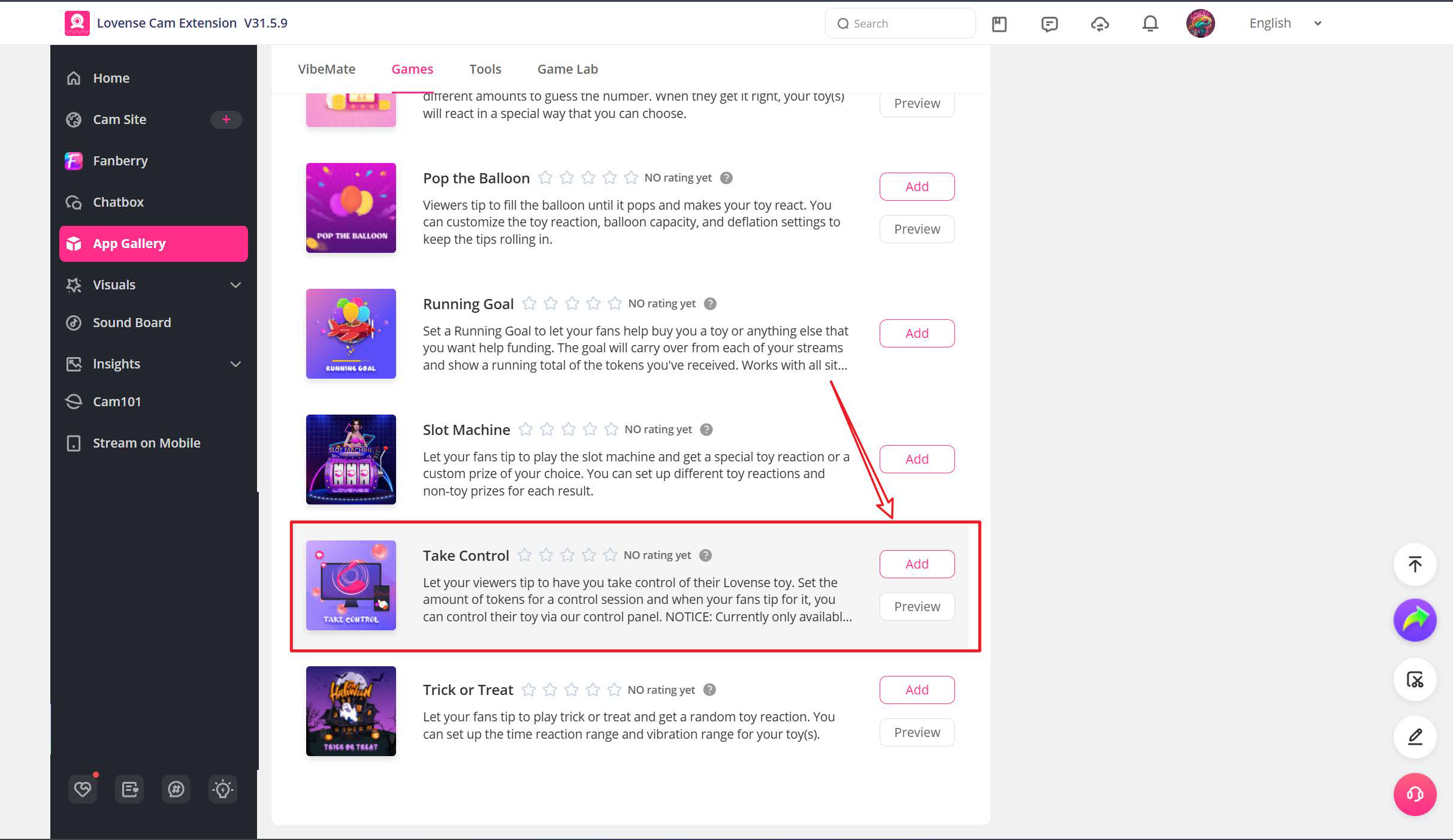The image size is (1453, 840).
Task: Click the cloud sync icon in the header
Action: click(1100, 24)
